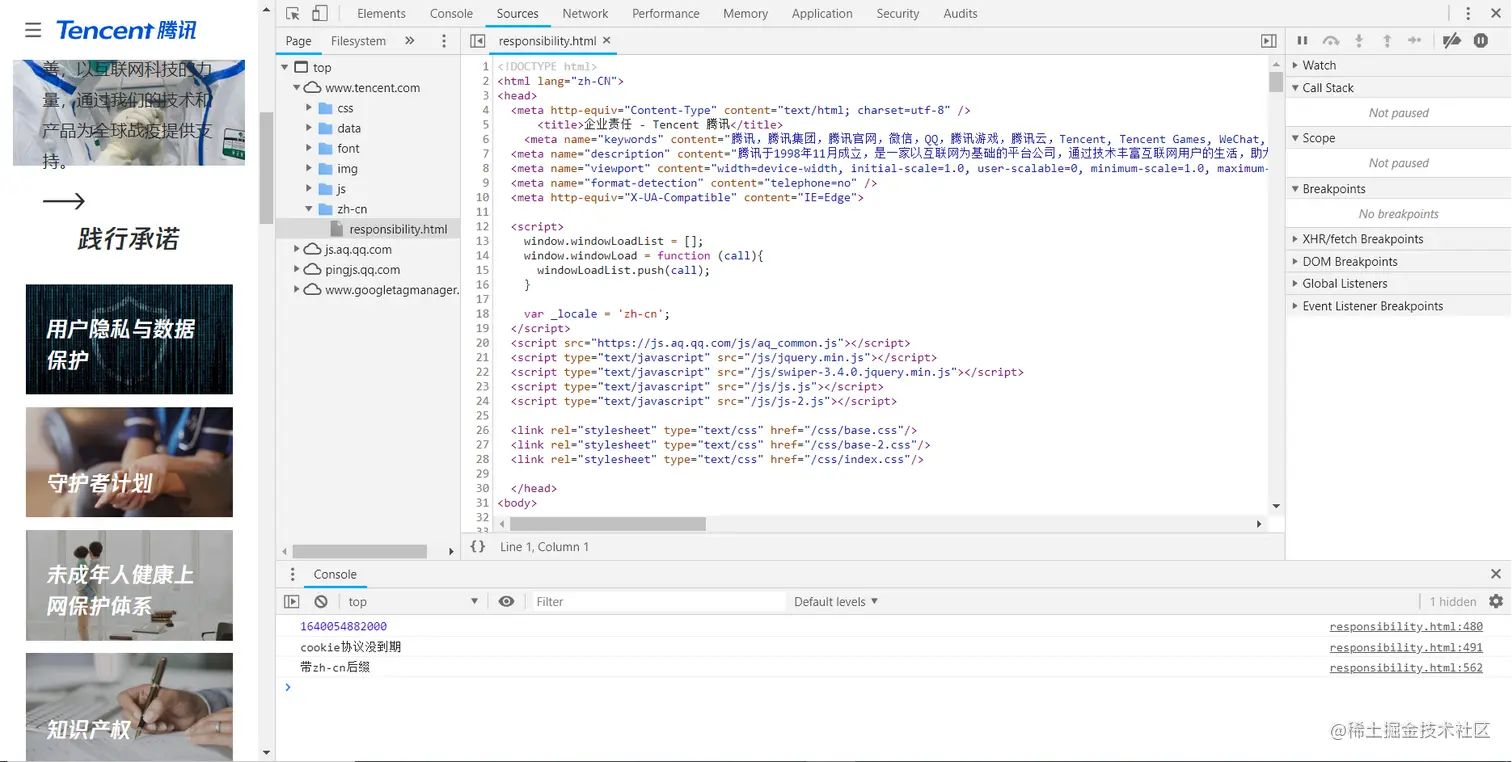
Task: Select the Page navigator tab
Action: [x=298, y=41]
